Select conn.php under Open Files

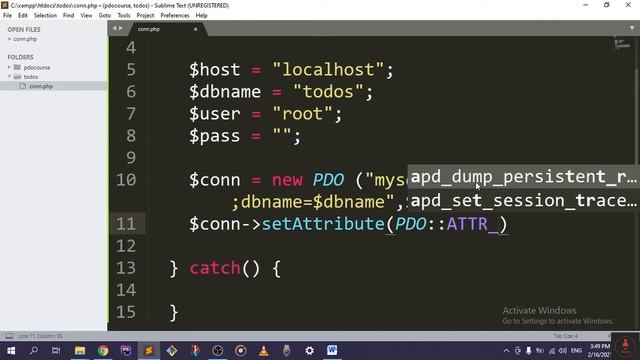click(x=25, y=39)
